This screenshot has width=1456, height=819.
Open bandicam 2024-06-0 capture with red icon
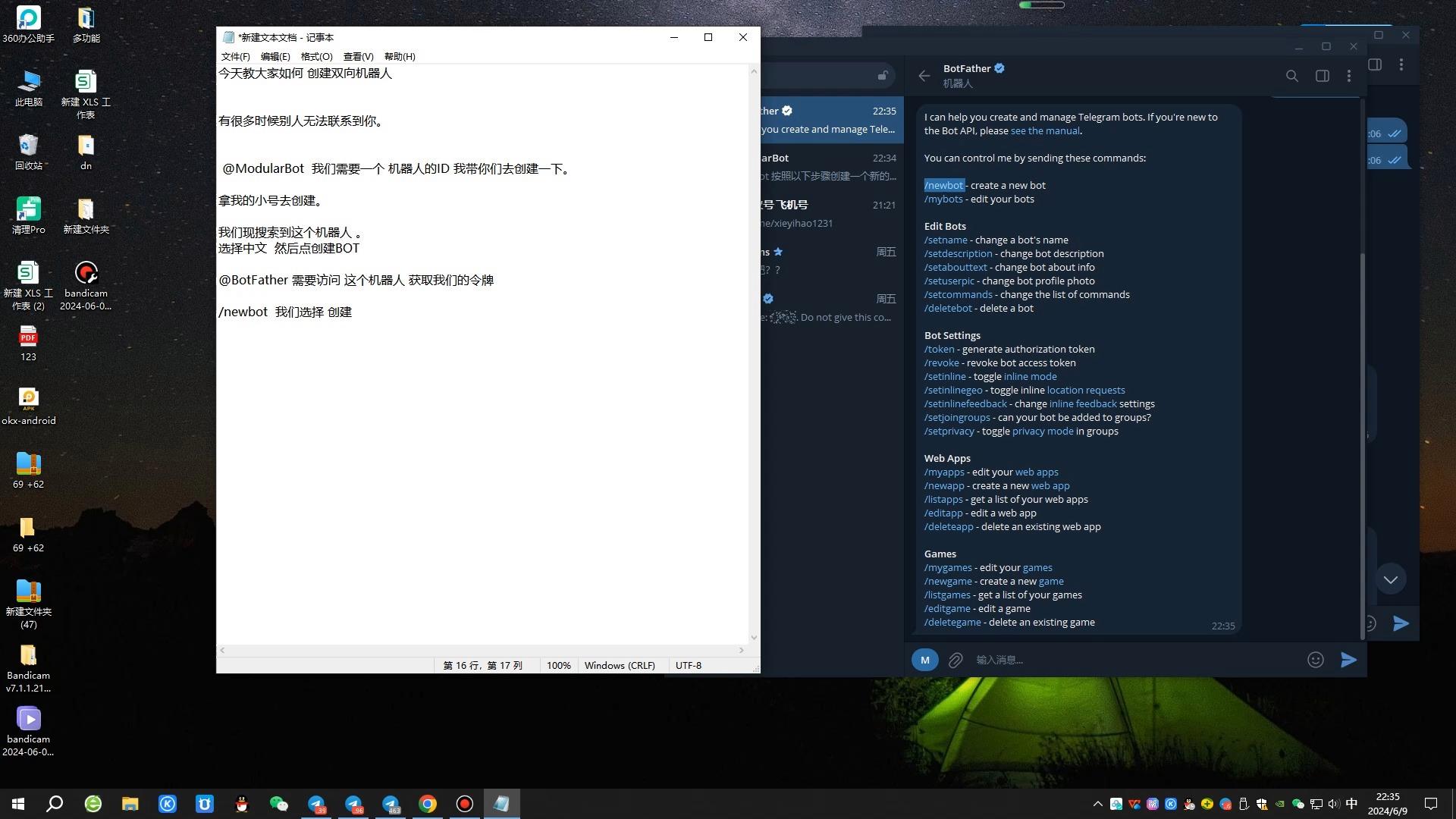coord(86,285)
